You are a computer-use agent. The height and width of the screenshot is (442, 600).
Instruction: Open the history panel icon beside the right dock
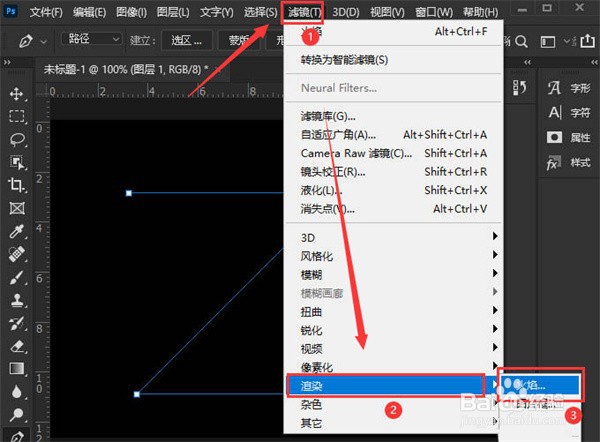[519, 88]
